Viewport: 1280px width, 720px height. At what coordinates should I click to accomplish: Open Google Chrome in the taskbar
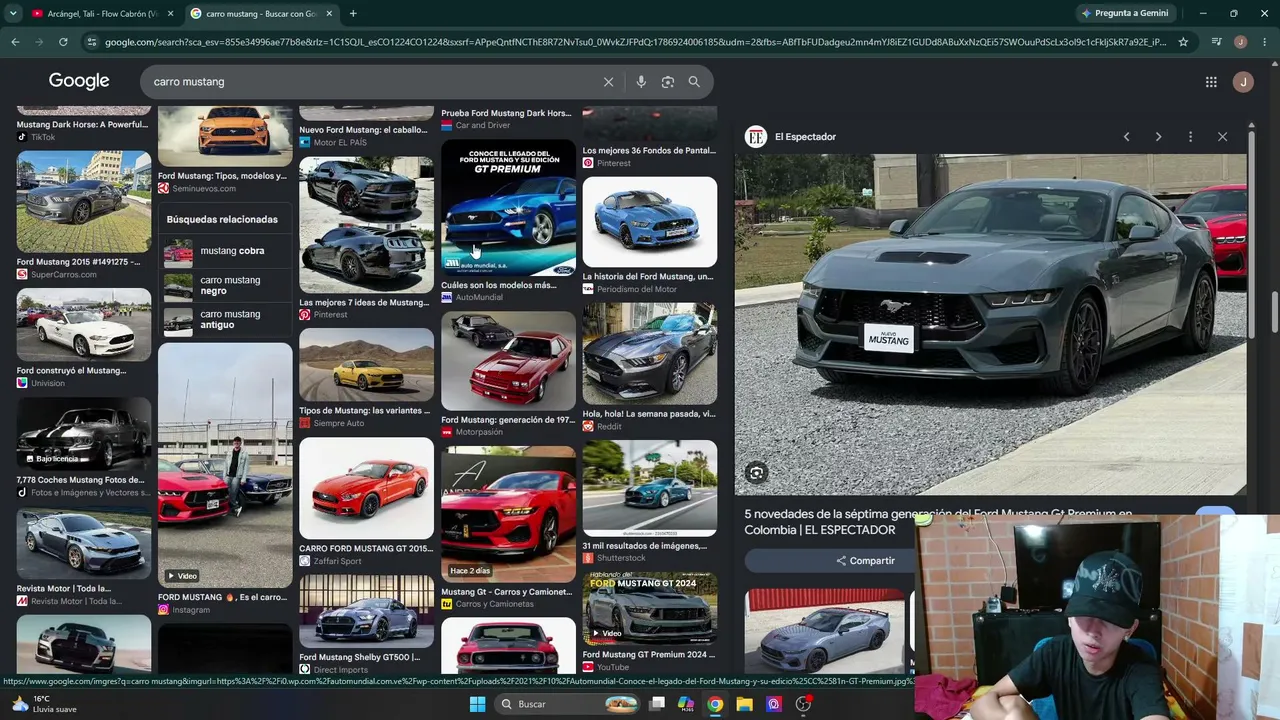[715, 704]
